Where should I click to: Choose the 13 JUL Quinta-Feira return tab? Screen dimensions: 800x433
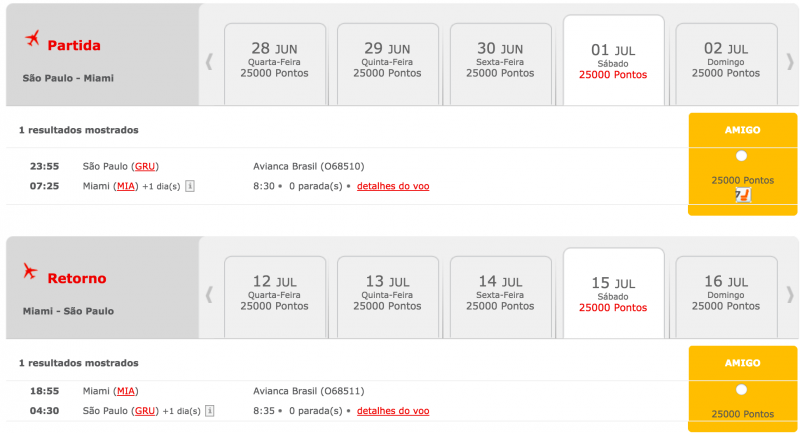click(387, 294)
